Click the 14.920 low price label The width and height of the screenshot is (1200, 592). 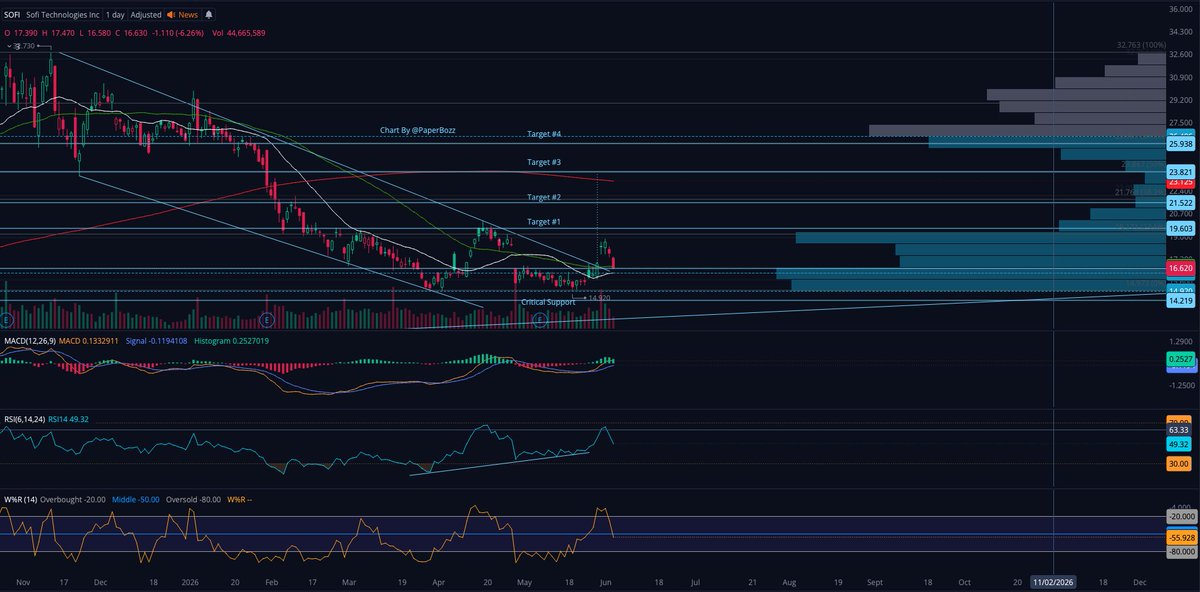click(598, 297)
